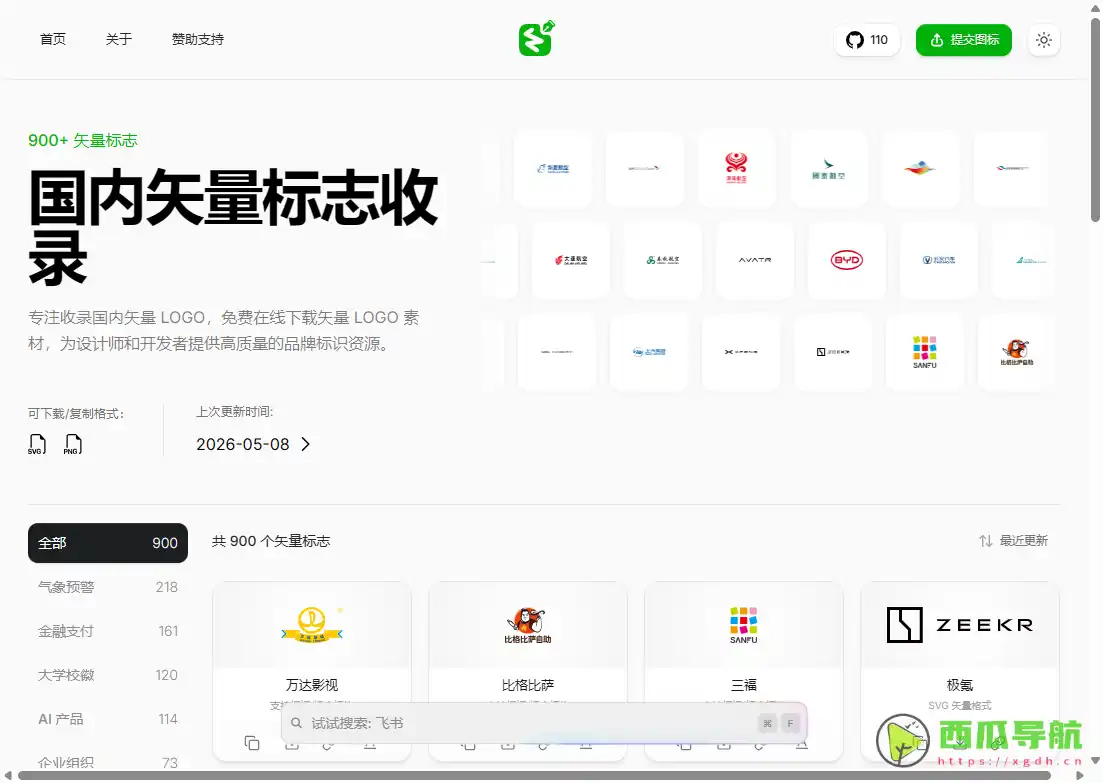Go to the 首页 home page

point(53,39)
